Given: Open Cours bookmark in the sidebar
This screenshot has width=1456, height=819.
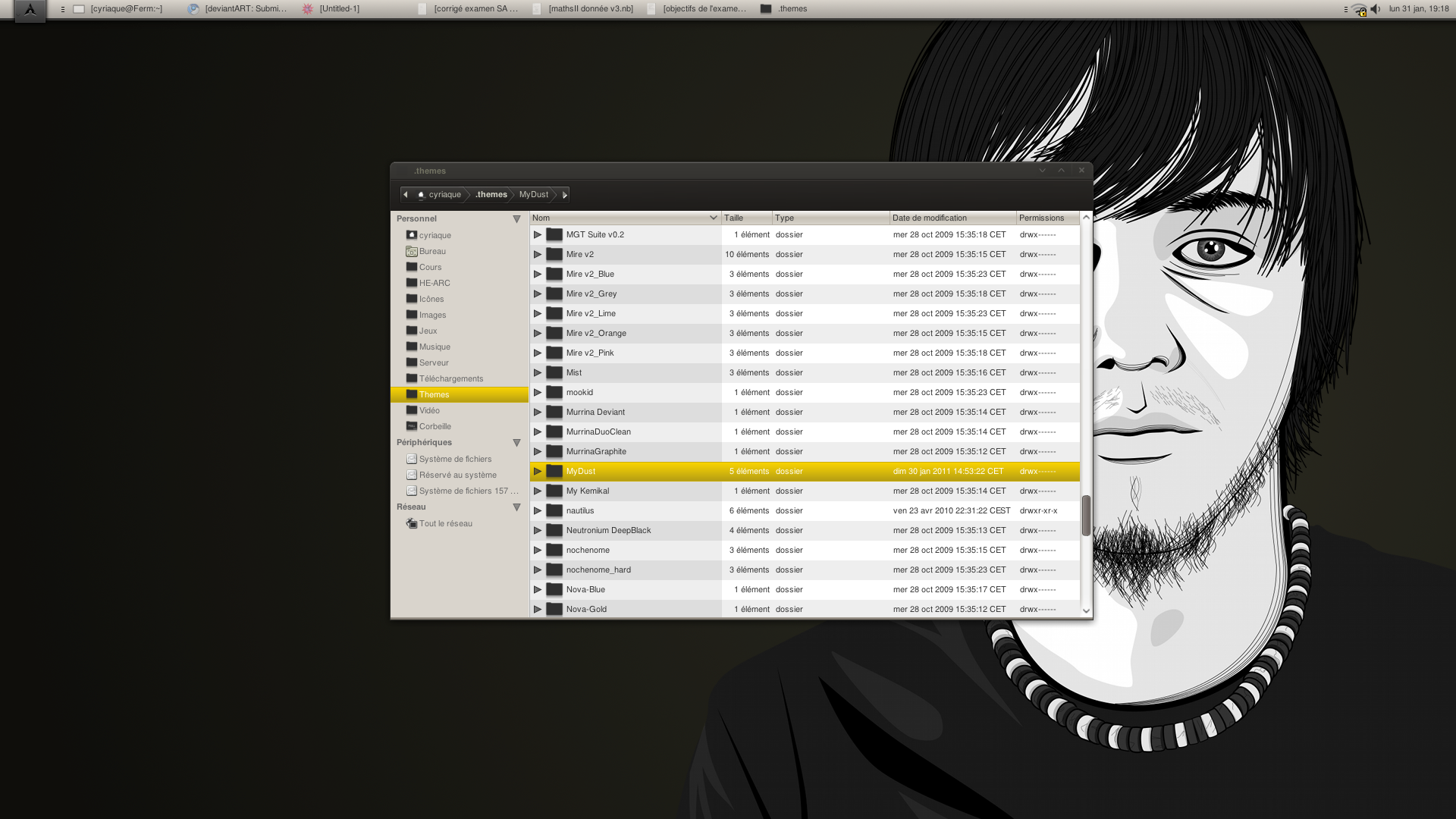Looking at the screenshot, I should point(460,268).
